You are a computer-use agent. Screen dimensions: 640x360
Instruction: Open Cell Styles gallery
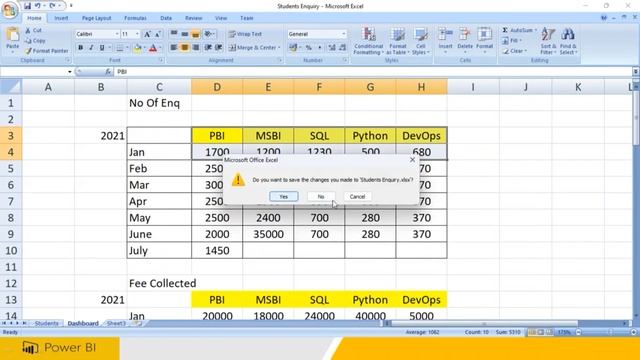tap(420, 41)
